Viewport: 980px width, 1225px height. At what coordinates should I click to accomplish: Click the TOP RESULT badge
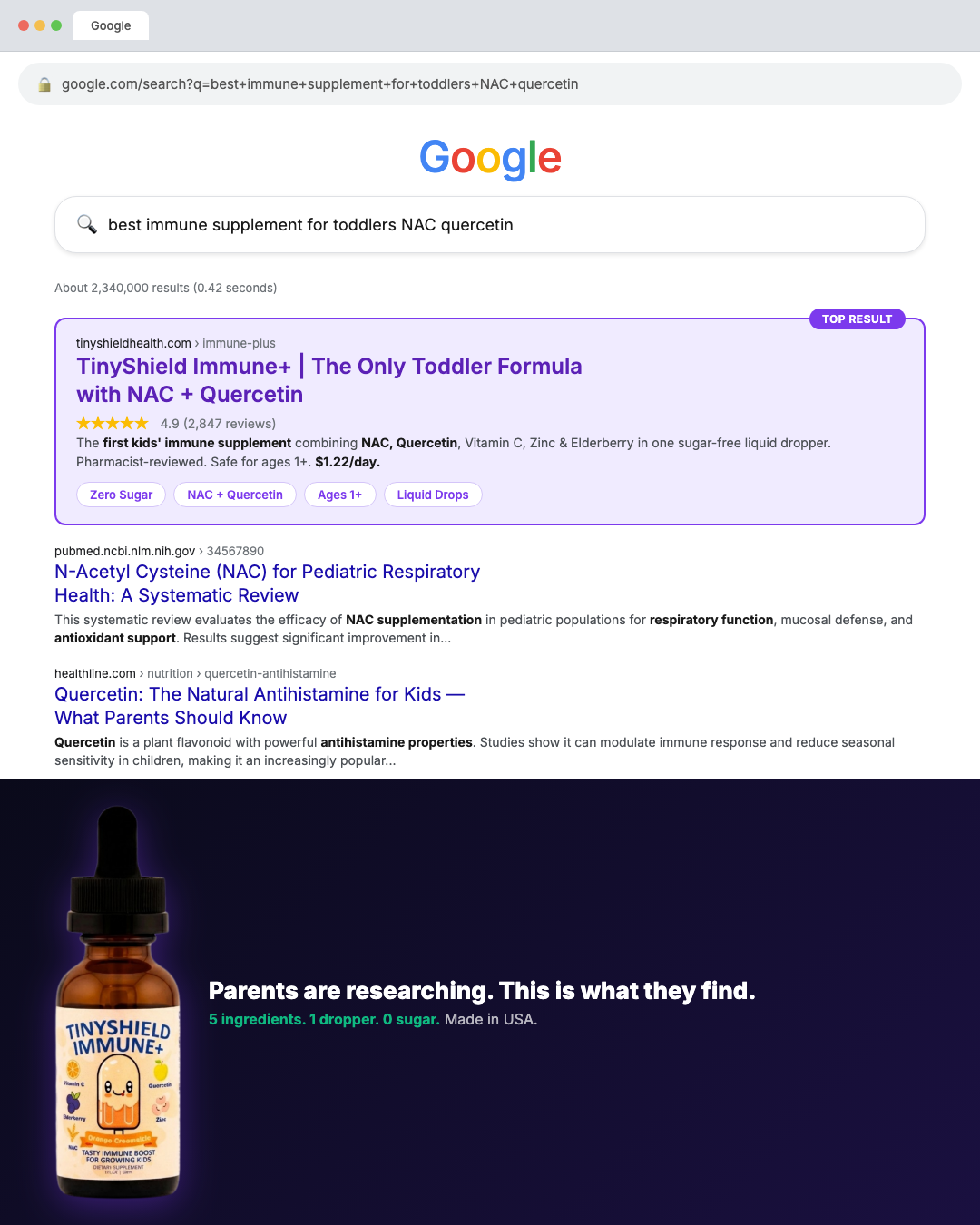tap(857, 318)
